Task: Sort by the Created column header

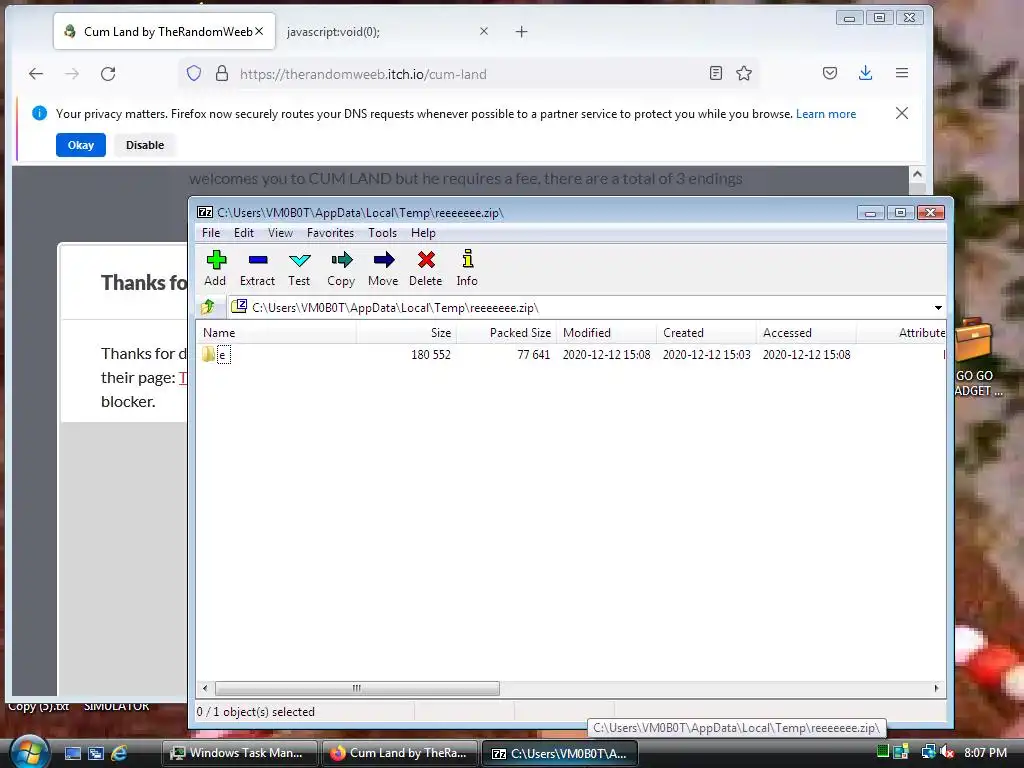Action: [706, 333]
